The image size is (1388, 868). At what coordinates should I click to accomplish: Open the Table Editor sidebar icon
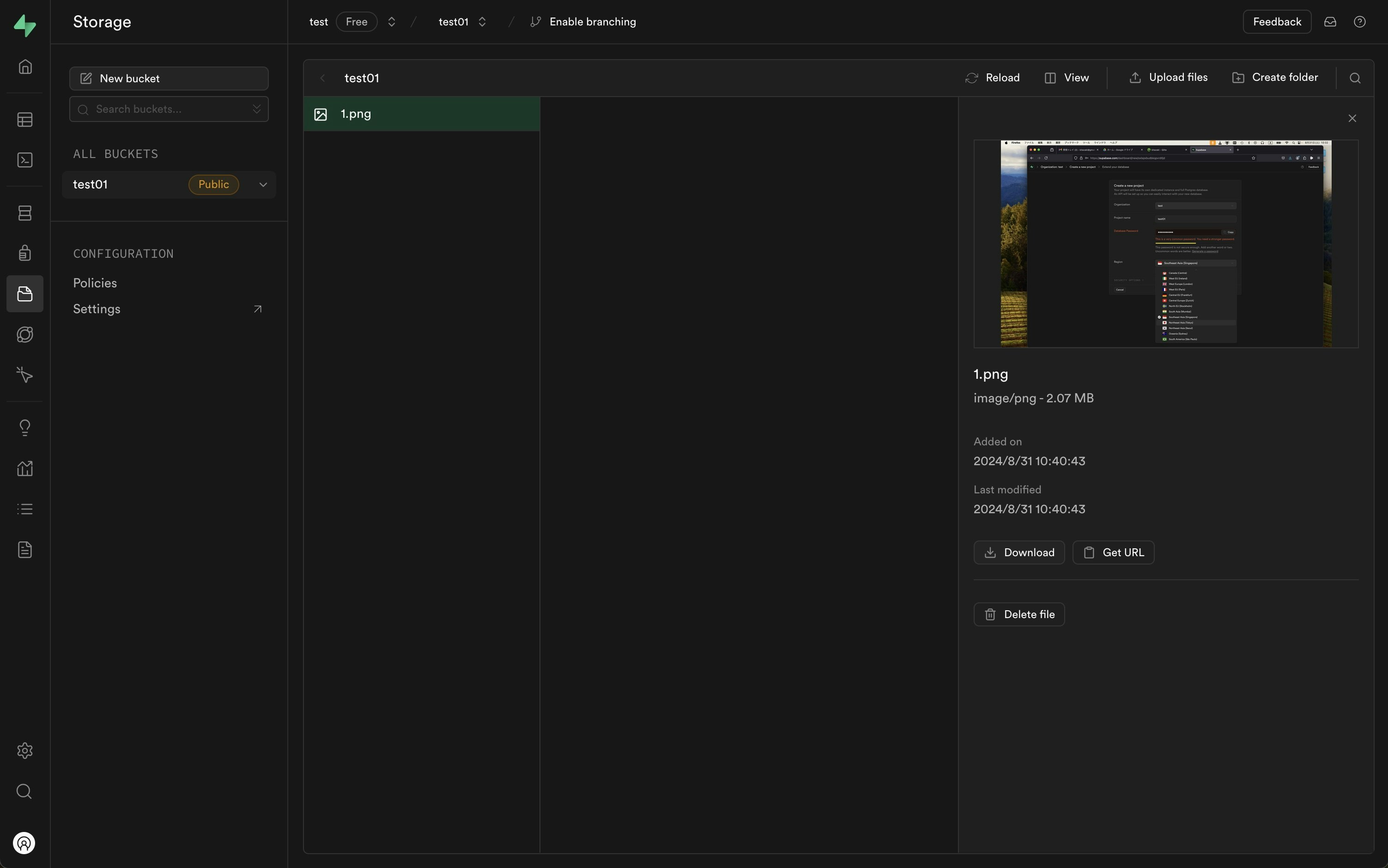click(x=24, y=119)
